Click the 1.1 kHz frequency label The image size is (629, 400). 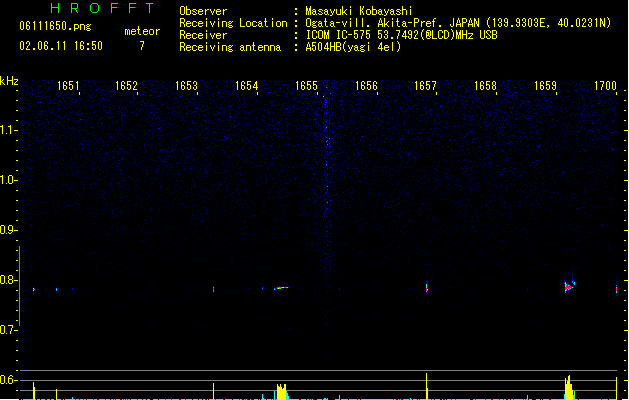(x=8, y=130)
